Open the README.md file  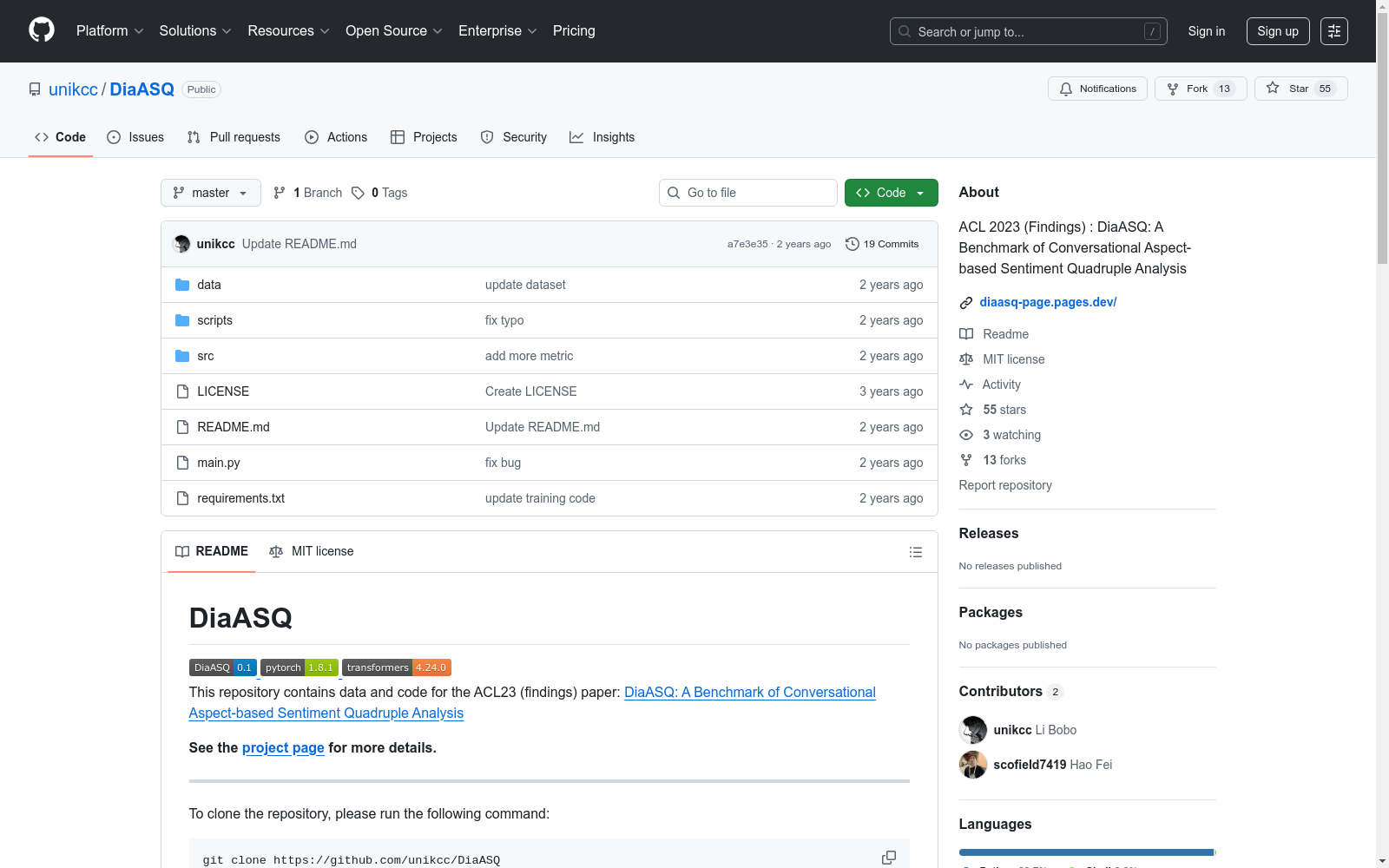coord(234,427)
